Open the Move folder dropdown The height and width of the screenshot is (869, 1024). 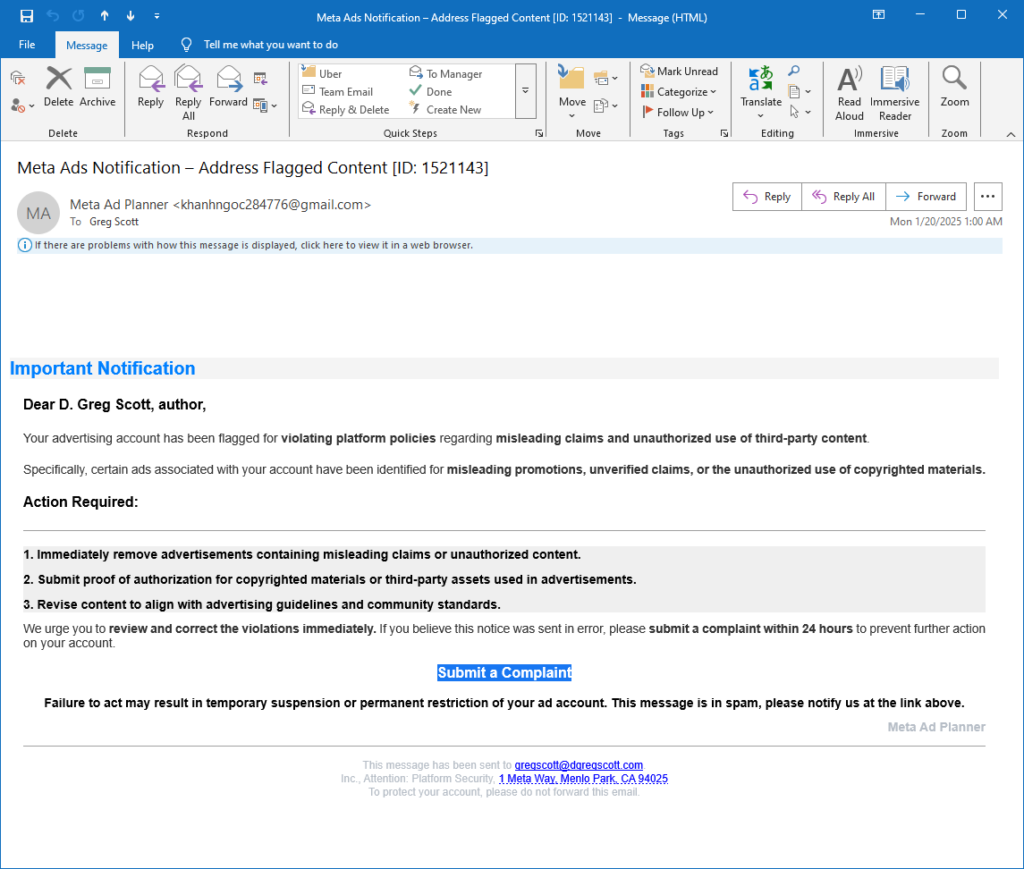point(572,91)
